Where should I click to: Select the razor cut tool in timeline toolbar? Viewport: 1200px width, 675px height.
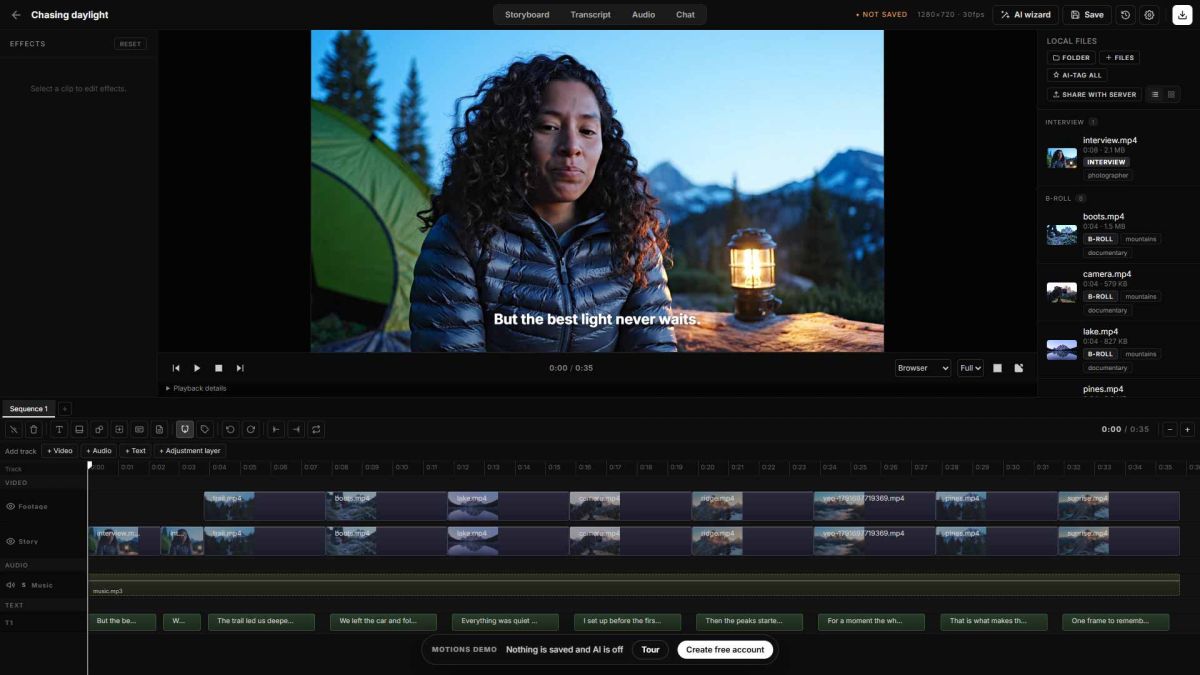[14, 429]
